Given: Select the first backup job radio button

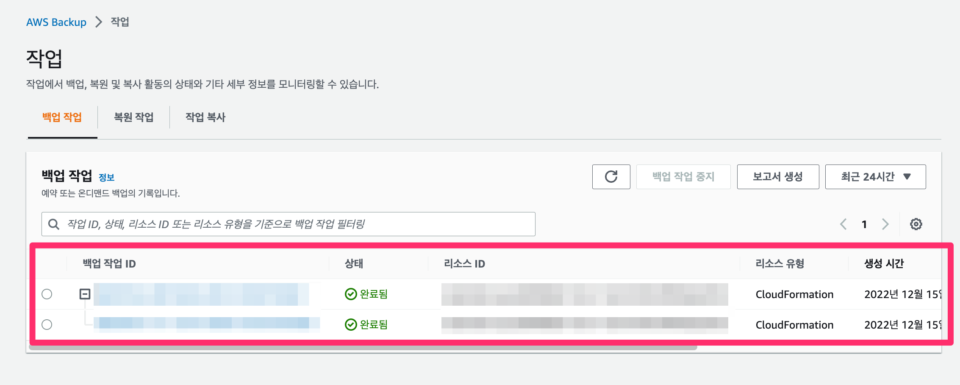Looking at the screenshot, I should point(47,294).
